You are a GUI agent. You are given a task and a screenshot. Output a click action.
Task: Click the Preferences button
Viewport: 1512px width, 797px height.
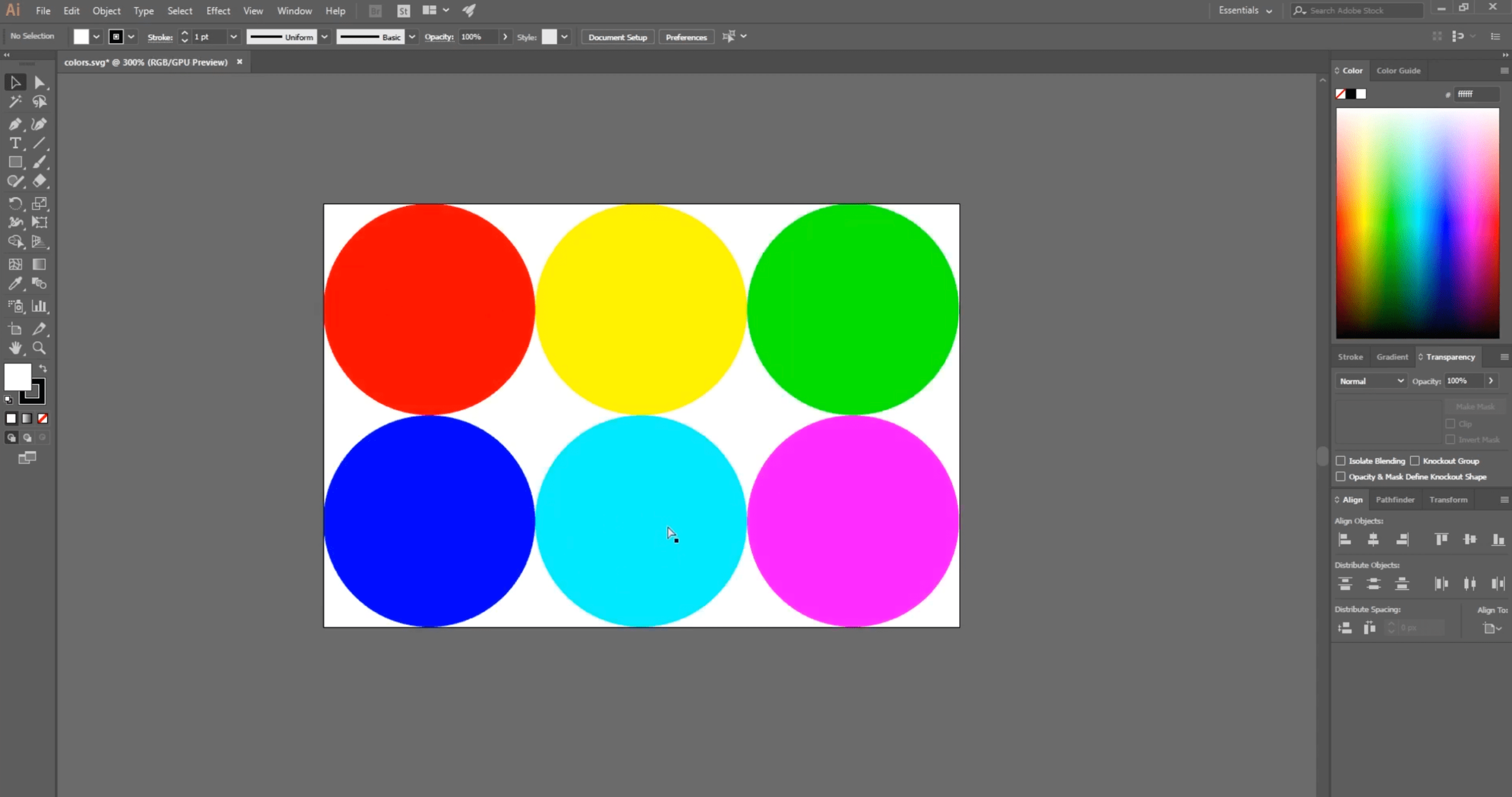686,37
